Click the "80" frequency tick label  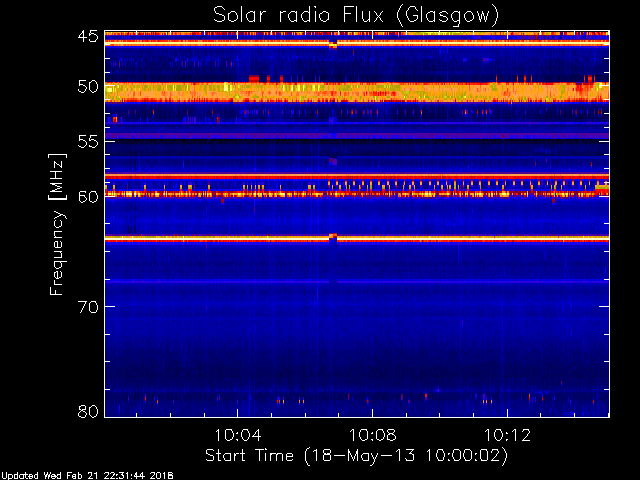tap(88, 411)
